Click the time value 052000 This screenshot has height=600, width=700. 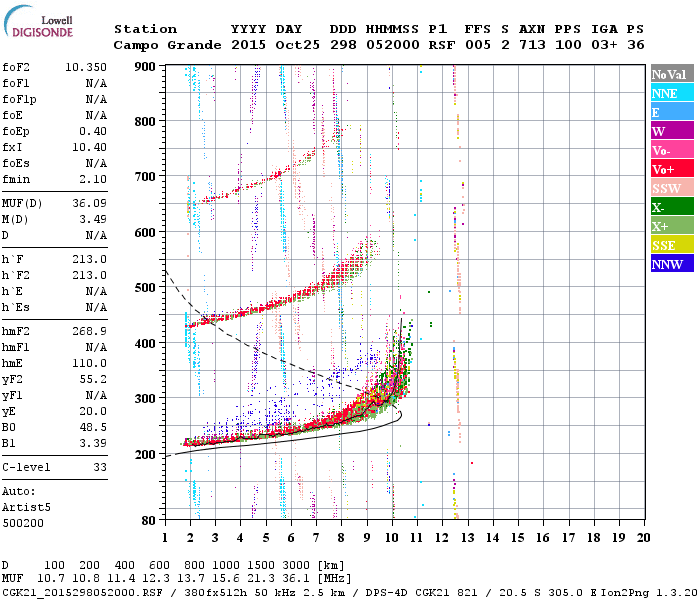392,45
